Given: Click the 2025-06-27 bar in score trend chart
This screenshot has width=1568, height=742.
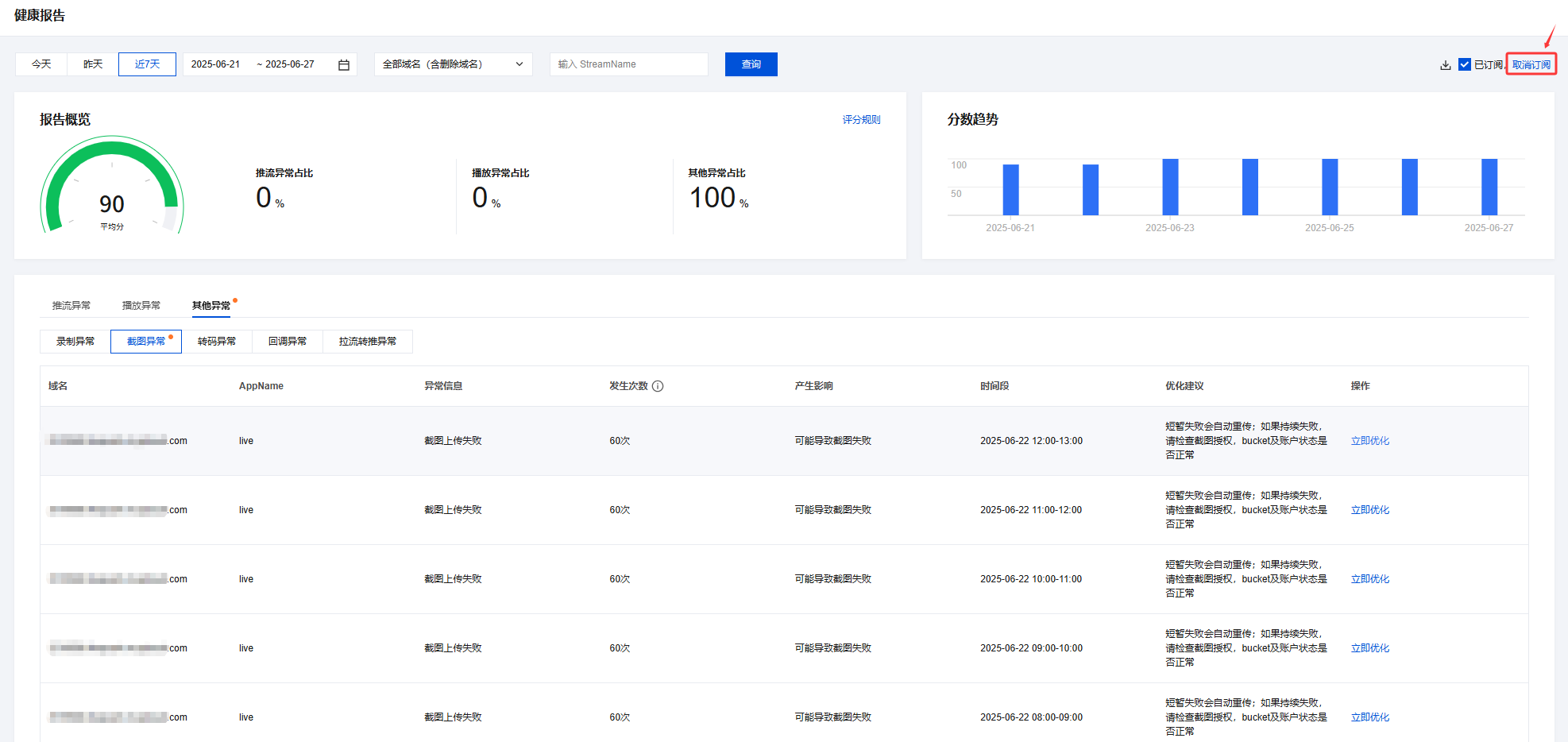Looking at the screenshot, I should point(1489,187).
